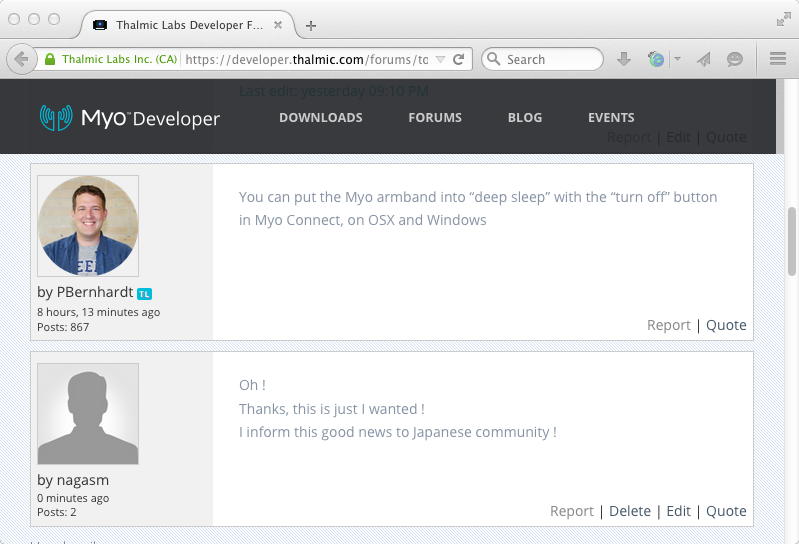
Task: Open the downloads arrow icon
Action: click(x=624, y=60)
